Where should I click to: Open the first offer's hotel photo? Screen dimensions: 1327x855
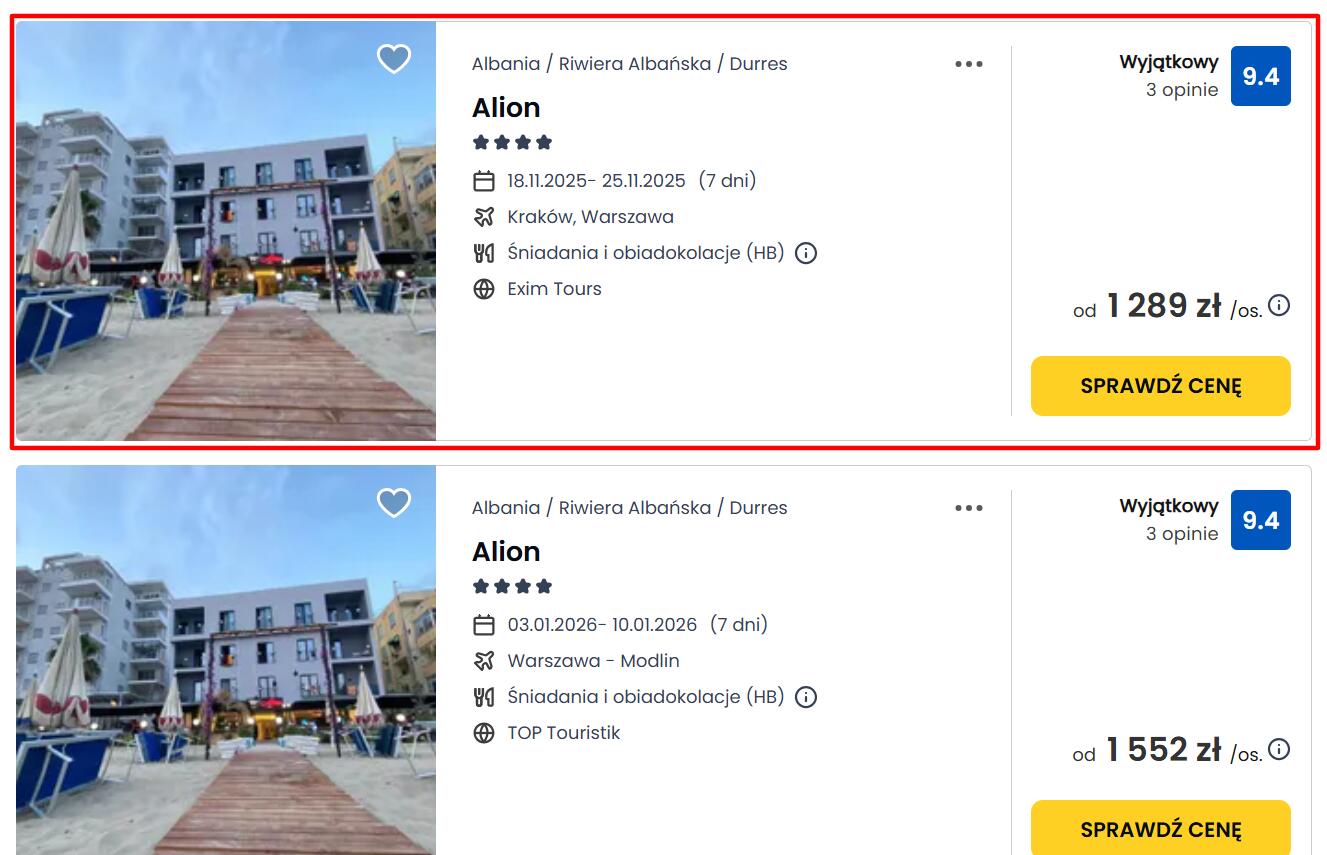click(x=226, y=231)
